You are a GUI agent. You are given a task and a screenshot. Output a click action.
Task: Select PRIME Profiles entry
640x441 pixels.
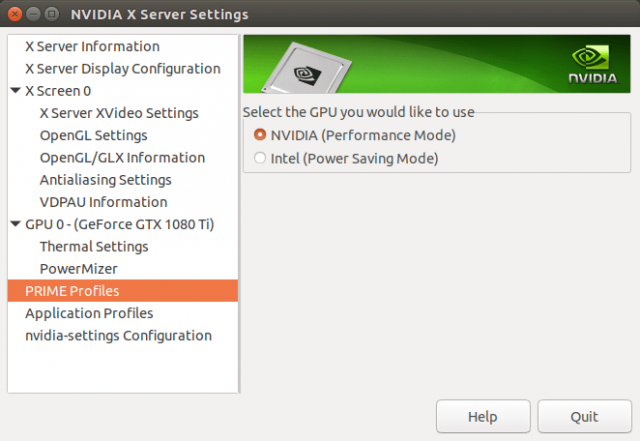click(x=72, y=291)
